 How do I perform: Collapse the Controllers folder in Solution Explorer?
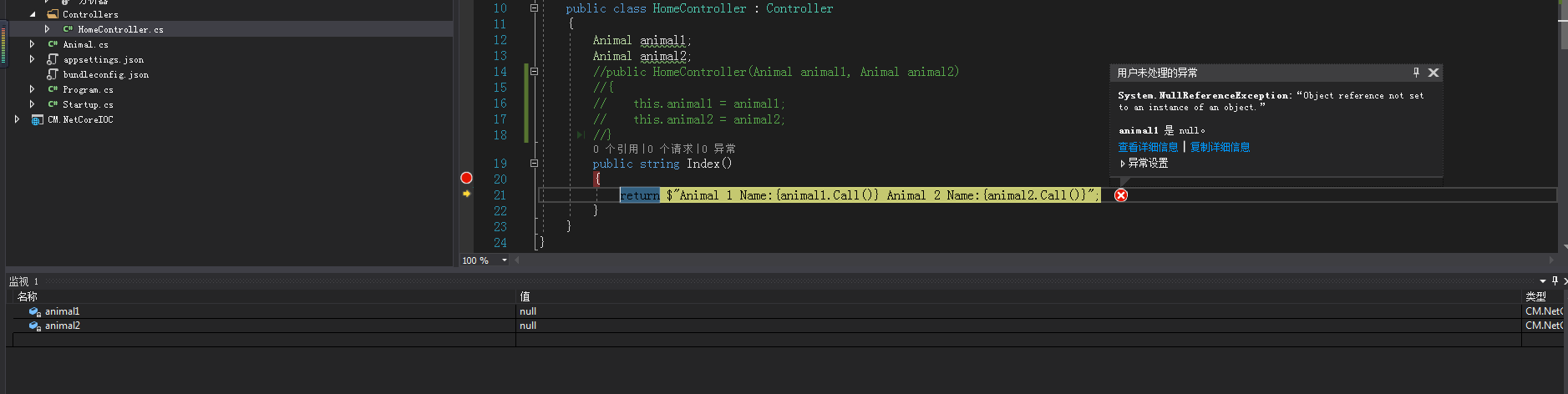(33, 14)
